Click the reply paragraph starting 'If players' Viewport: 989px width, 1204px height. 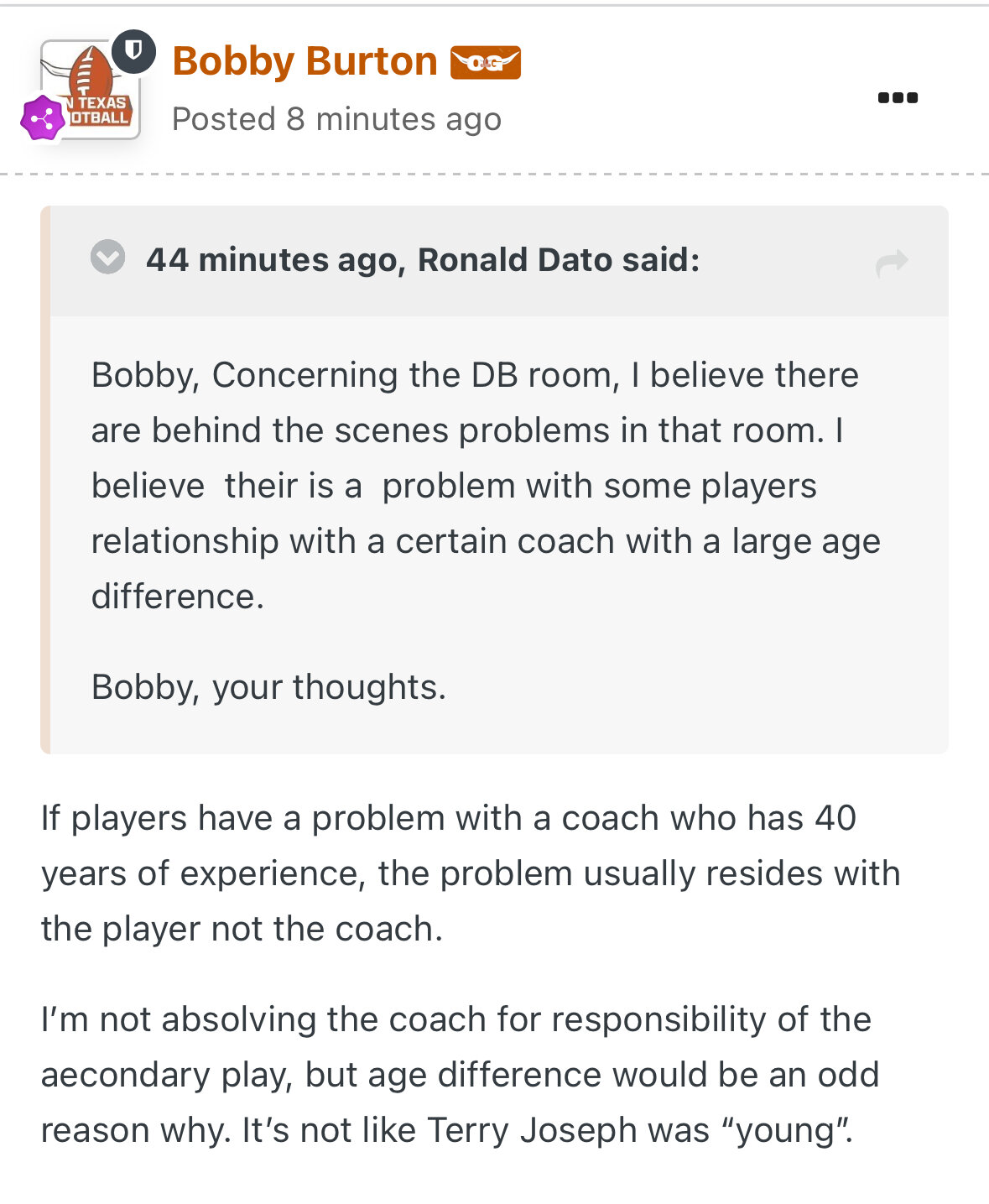(x=470, y=873)
